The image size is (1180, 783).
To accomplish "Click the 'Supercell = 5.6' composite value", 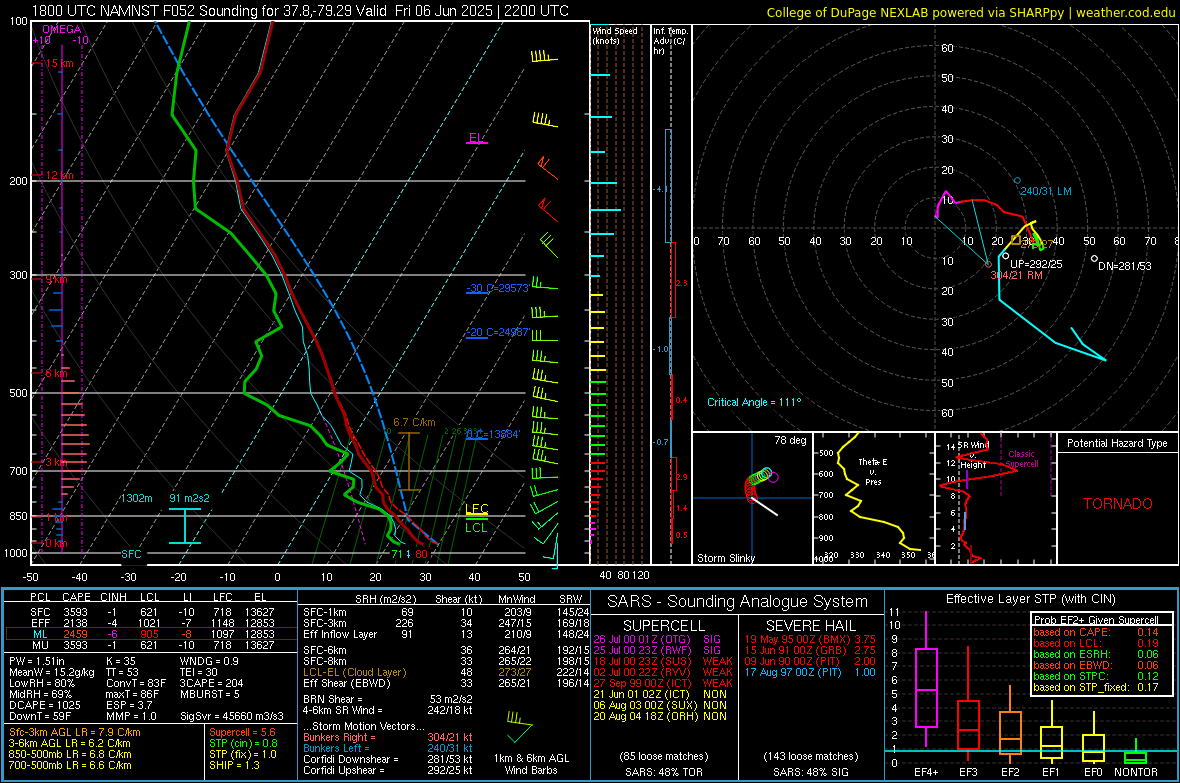I will coord(242,733).
